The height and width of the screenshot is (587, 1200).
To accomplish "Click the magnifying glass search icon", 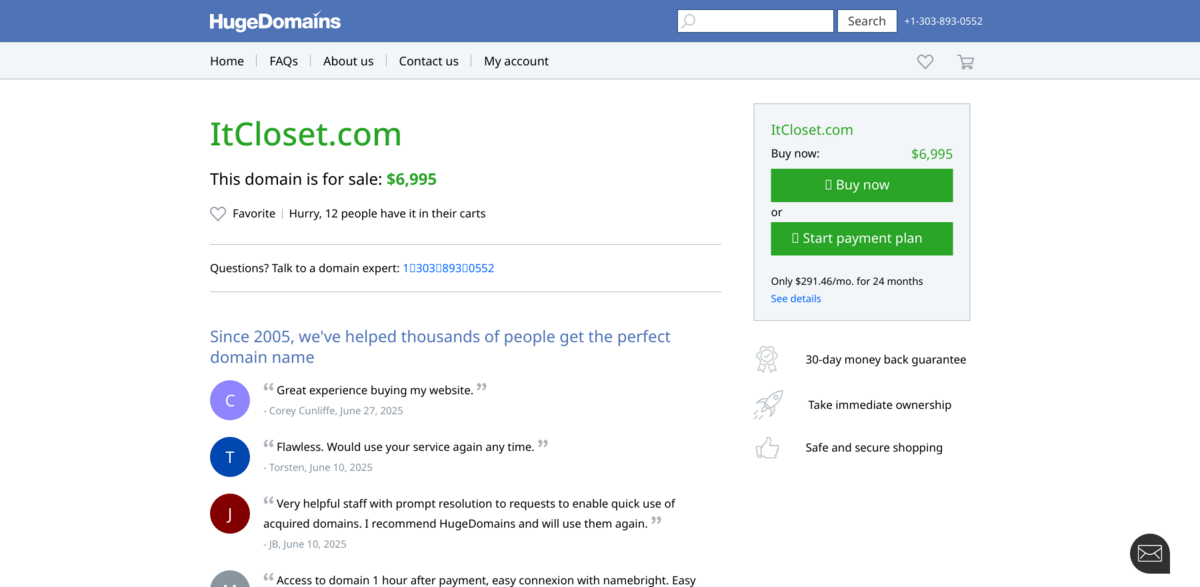I will coord(690,20).
